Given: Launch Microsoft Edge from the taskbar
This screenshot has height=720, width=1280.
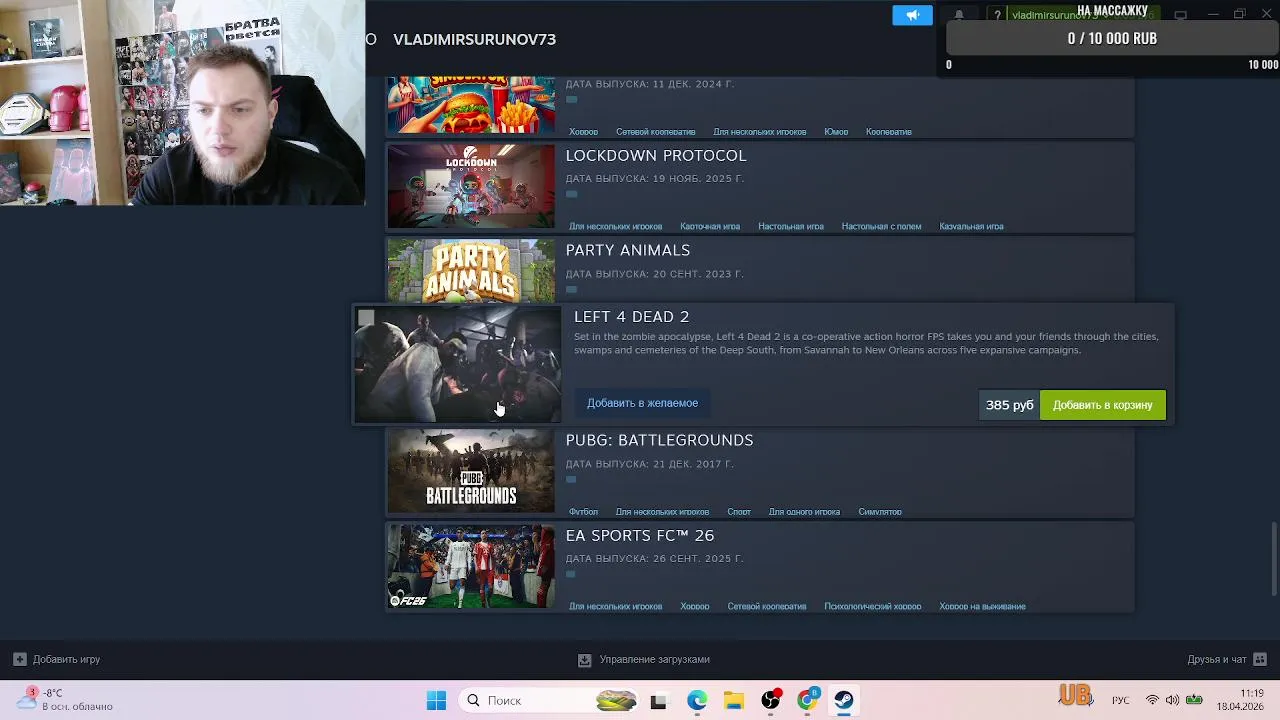Looking at the screenshot, I should (x=697, y=701).
